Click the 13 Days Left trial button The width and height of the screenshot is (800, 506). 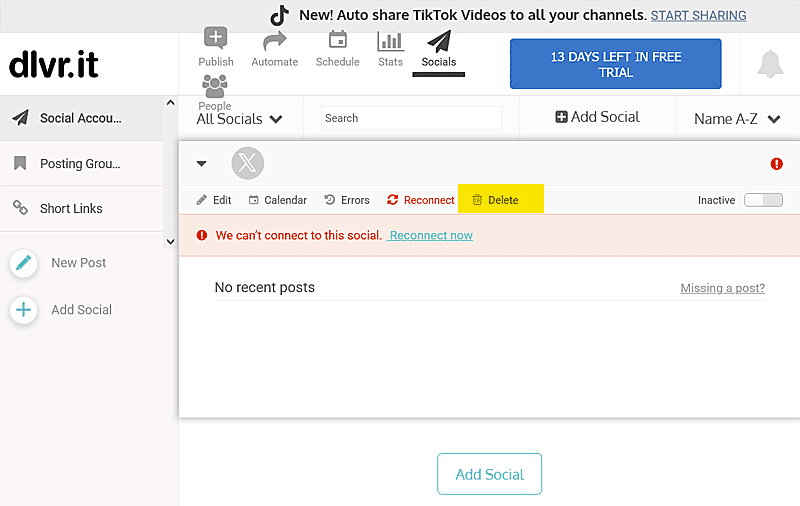[x=615, y=64]
